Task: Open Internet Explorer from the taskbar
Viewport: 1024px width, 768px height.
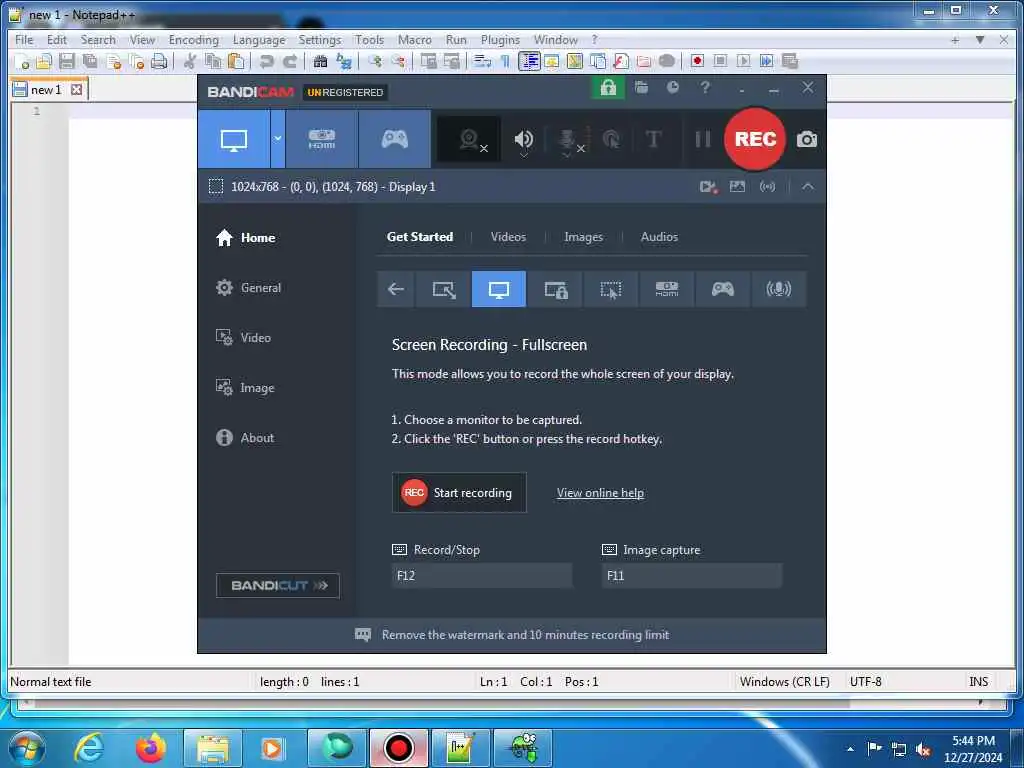Action: tap(89, 748)
